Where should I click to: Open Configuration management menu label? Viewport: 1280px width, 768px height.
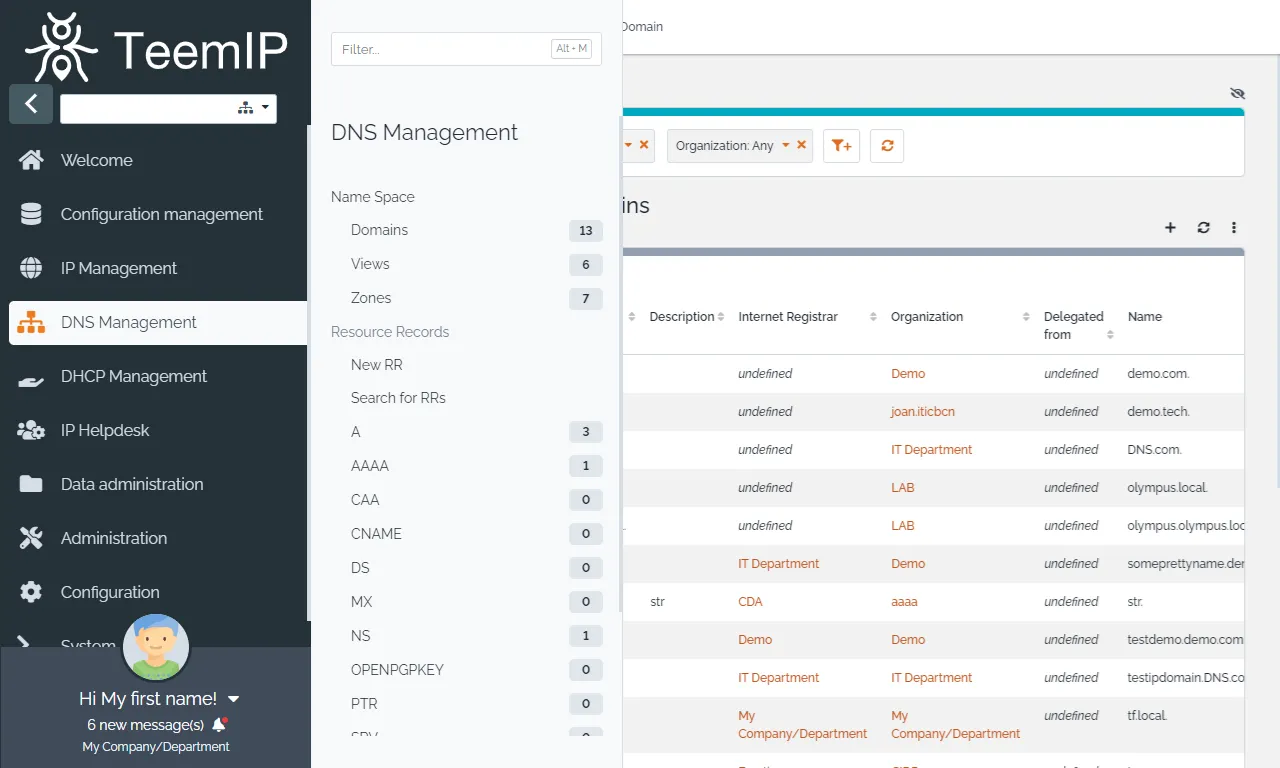[x=162, y=214]
